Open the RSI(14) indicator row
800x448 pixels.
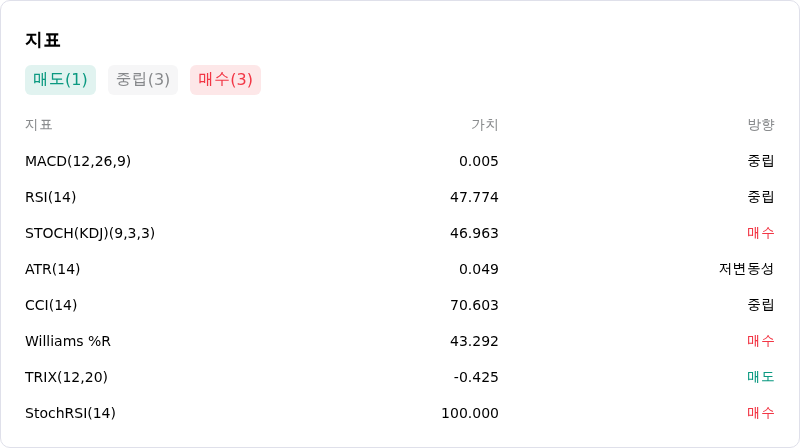tap(400, 197)
